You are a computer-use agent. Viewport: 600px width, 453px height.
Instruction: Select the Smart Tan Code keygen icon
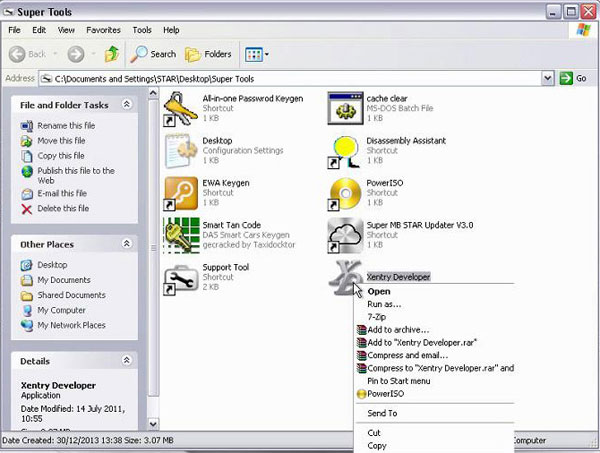181,235
